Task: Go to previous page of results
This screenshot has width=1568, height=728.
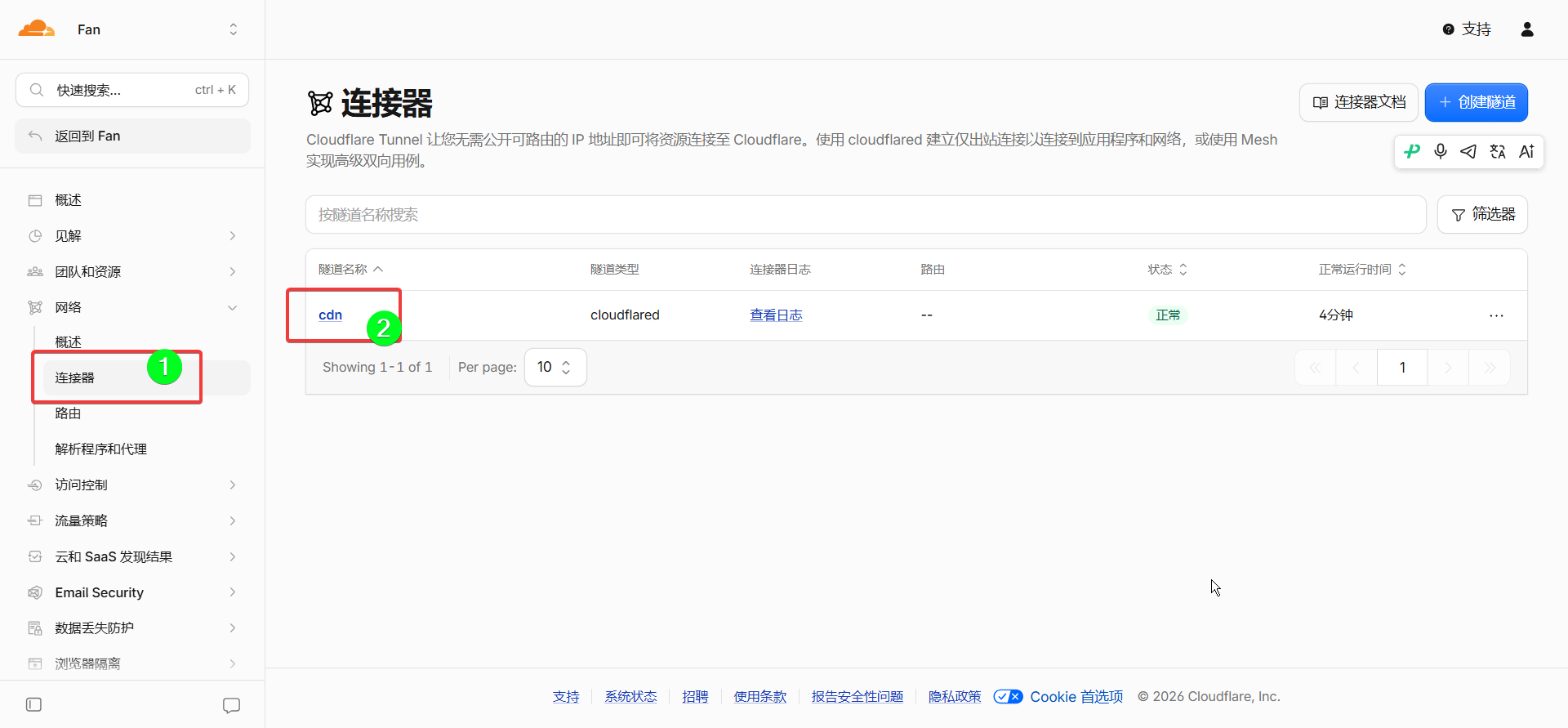Action: 1356,368
